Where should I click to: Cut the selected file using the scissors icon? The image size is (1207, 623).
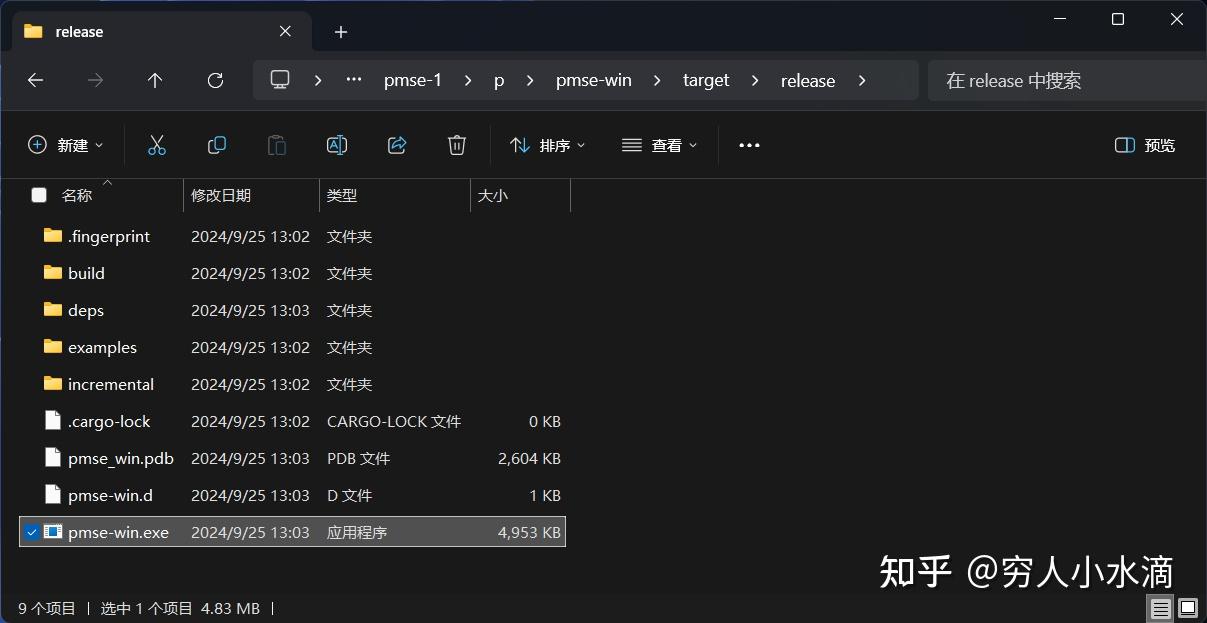point(156,144)
